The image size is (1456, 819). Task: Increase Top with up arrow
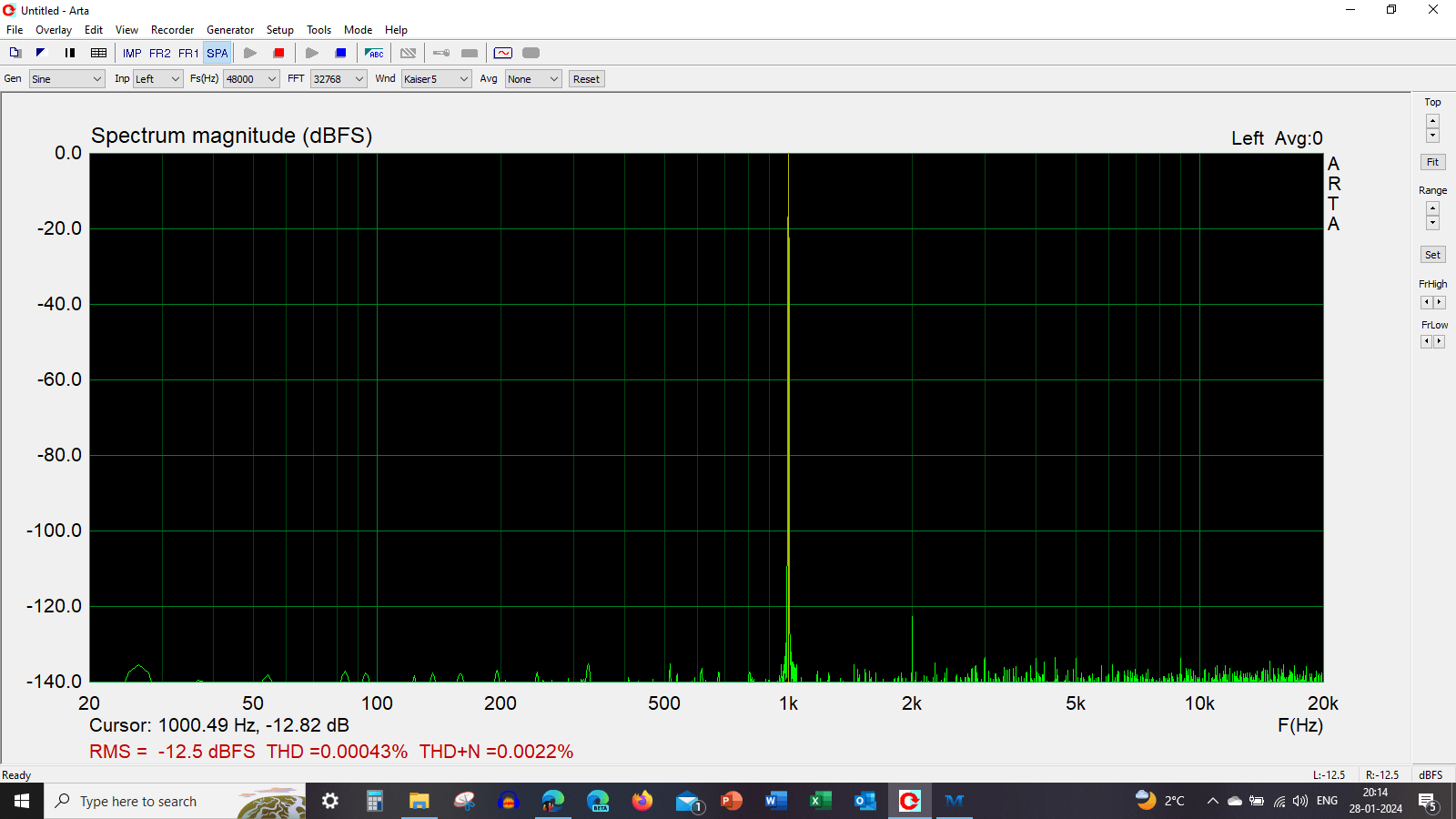(1432, 121)
